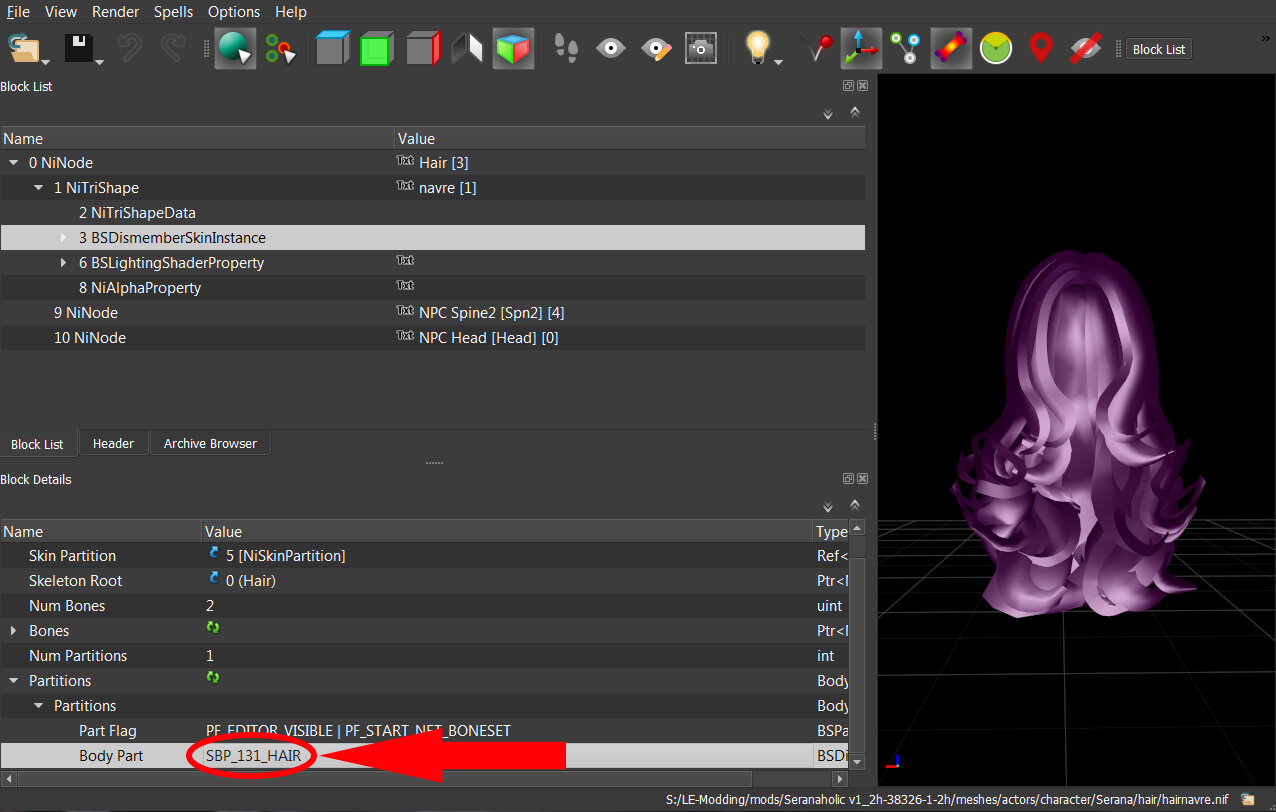Click the eye with pencil icon

(655, 48)
